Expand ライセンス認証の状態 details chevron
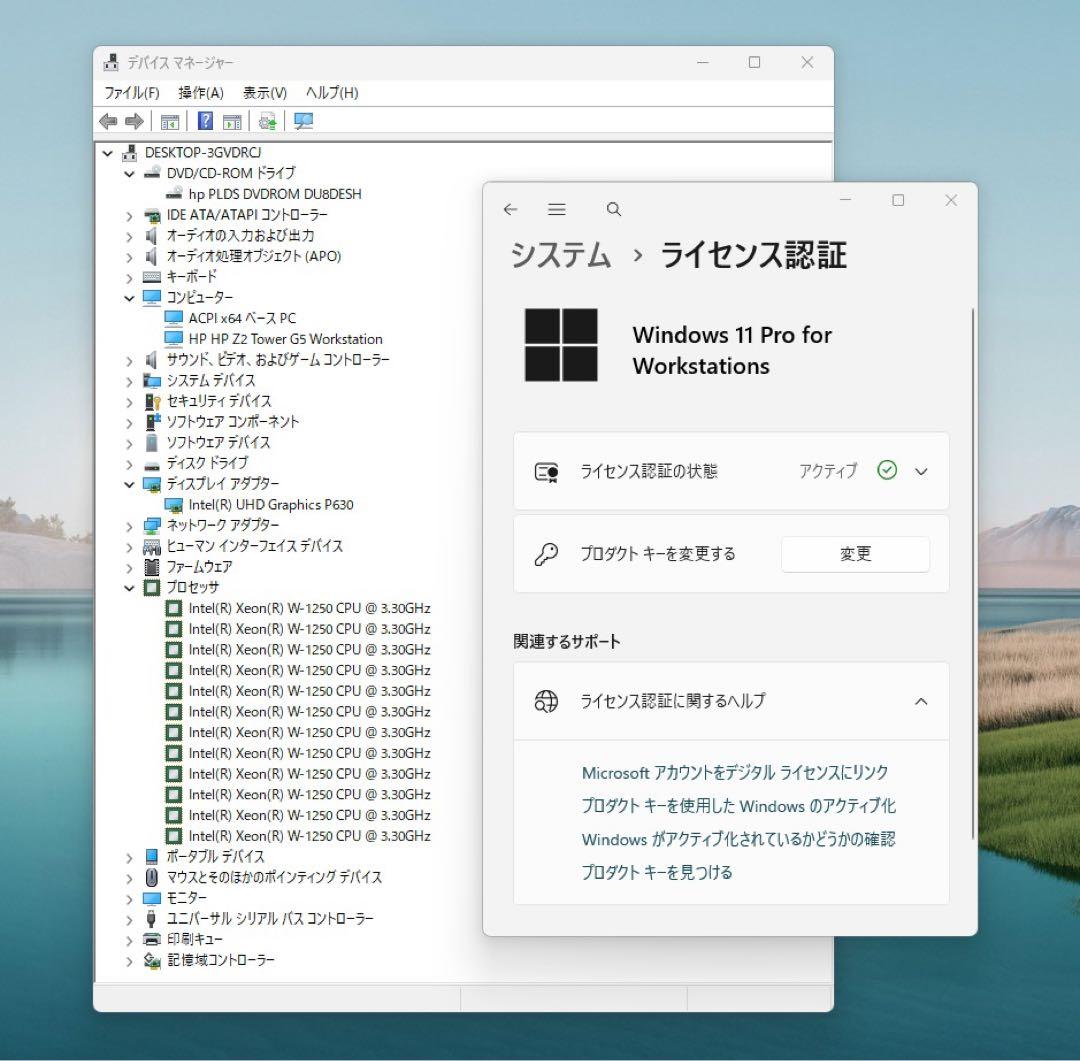 [x=921, y=472]
